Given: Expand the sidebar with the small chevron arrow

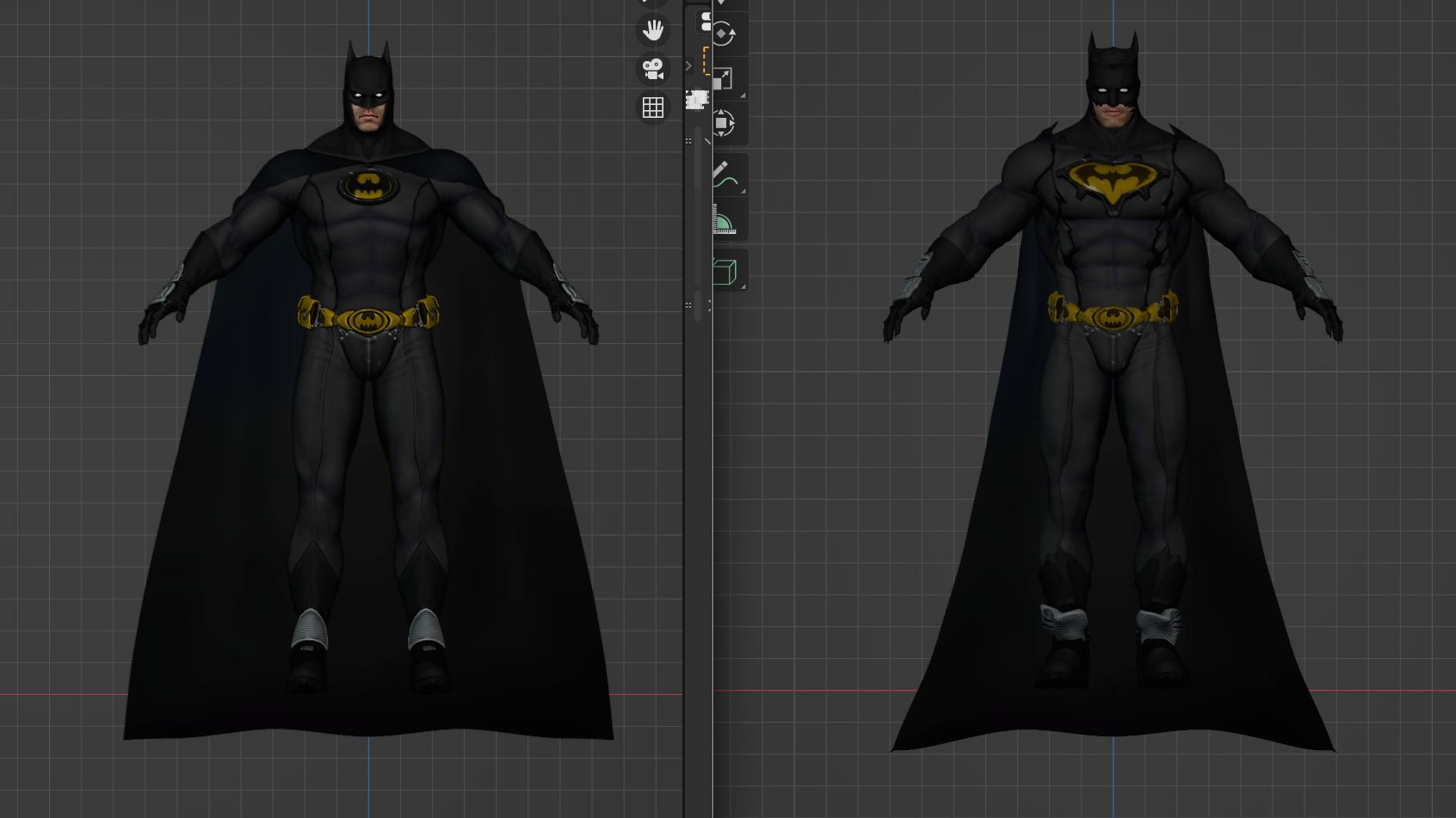Looking at the screenshot, I should click(688, 65).
